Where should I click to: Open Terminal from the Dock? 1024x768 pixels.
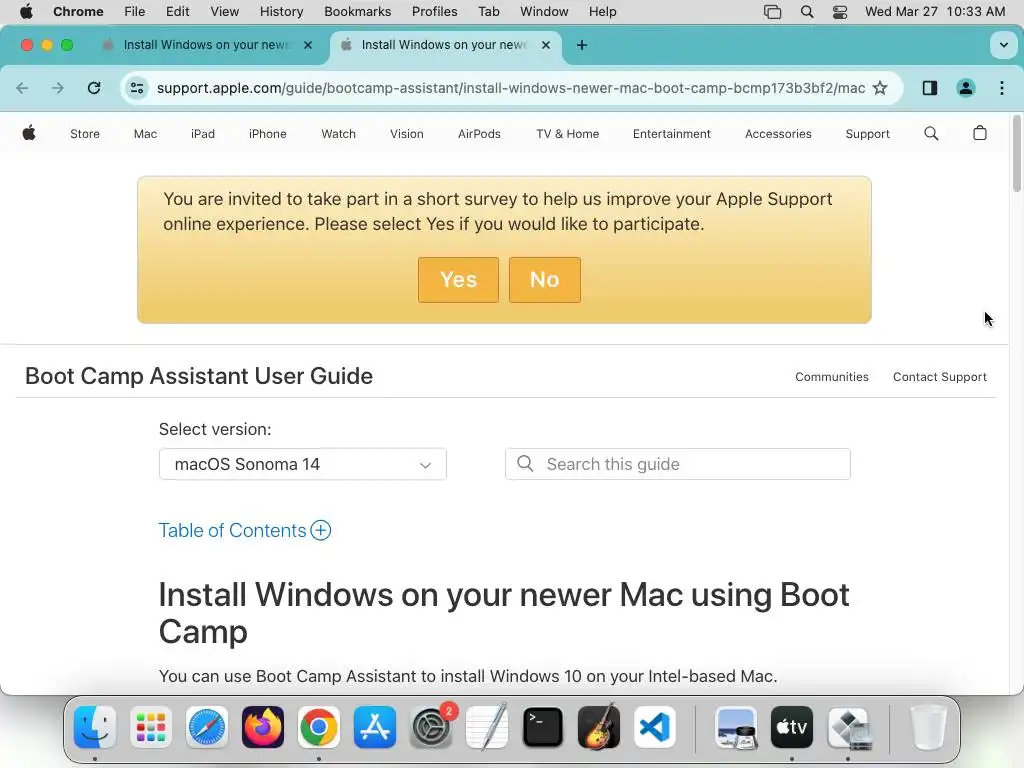coord(543,727)
